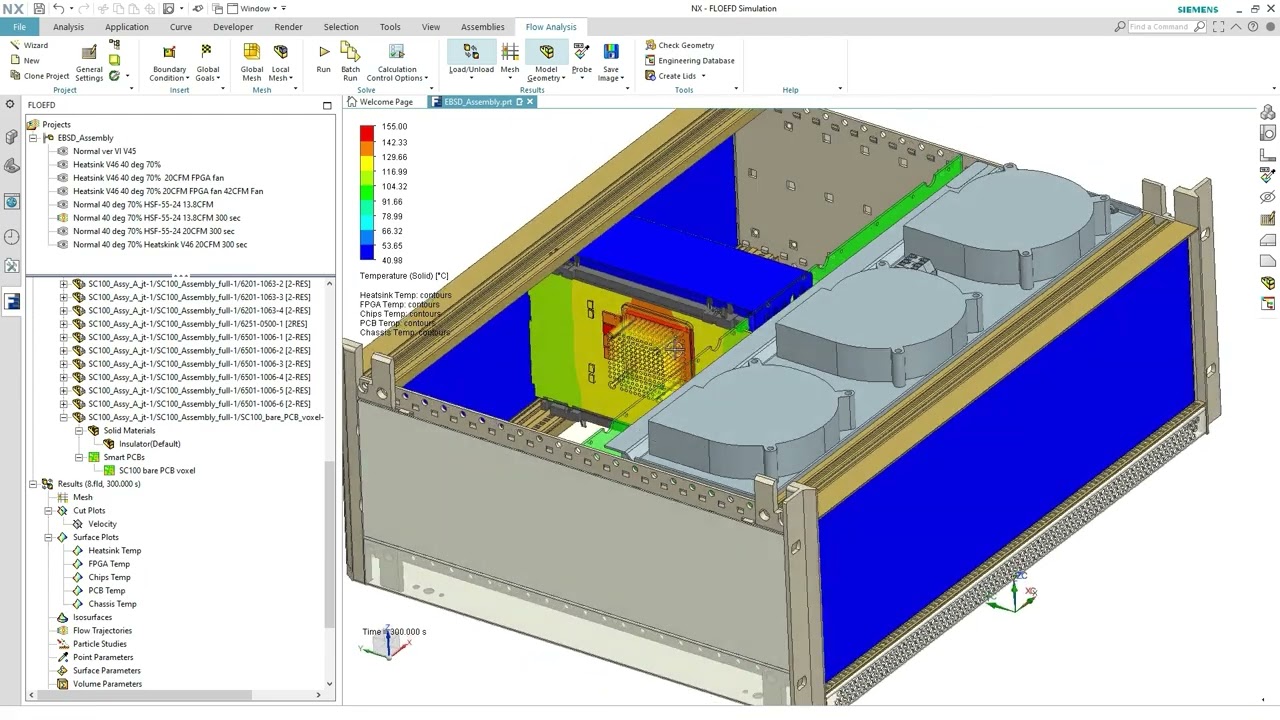Click Clone Project
This screenshot has height=720, width=1280.
point(39,76)
